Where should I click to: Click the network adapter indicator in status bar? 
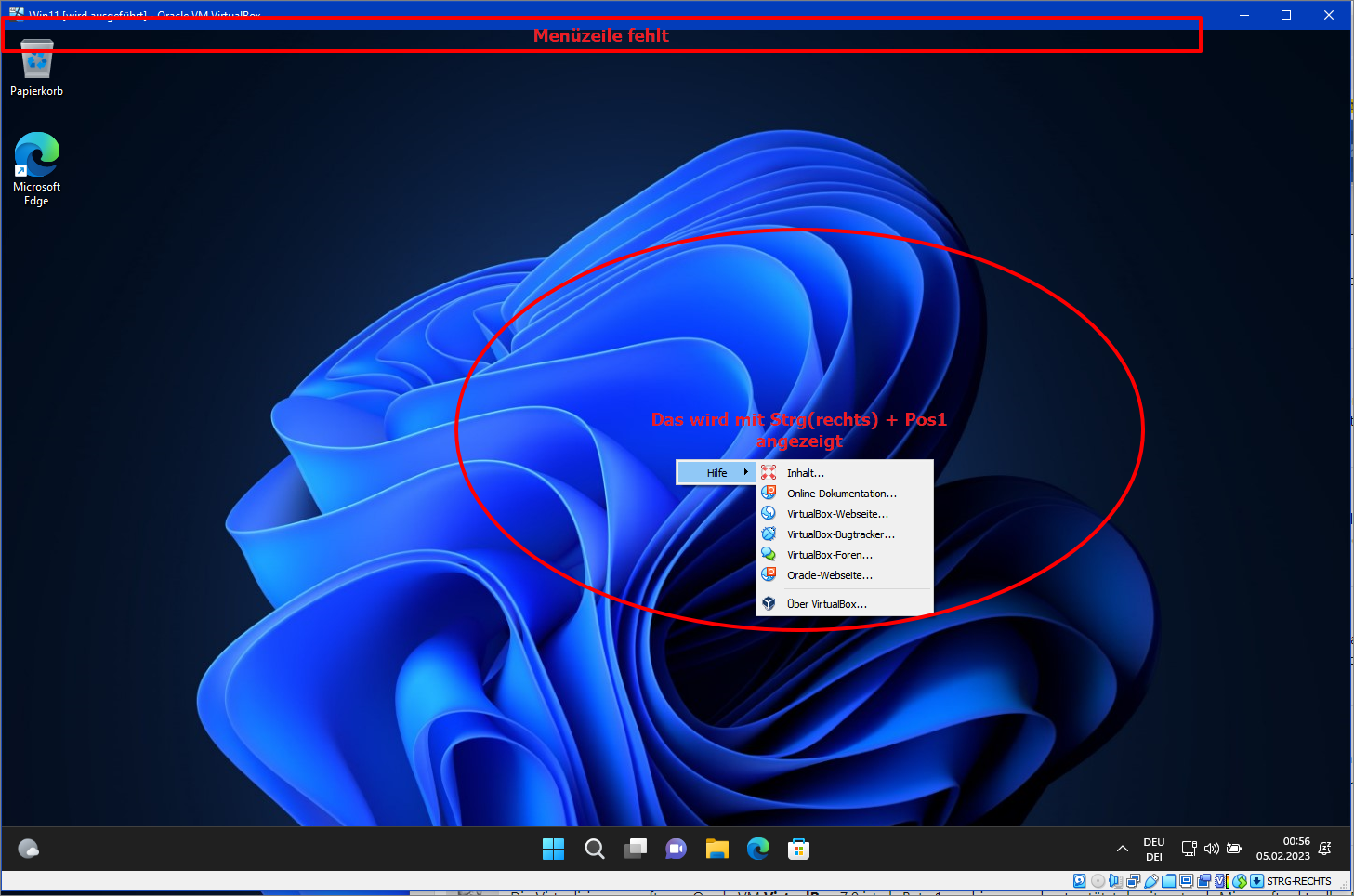click(1133, 881)
